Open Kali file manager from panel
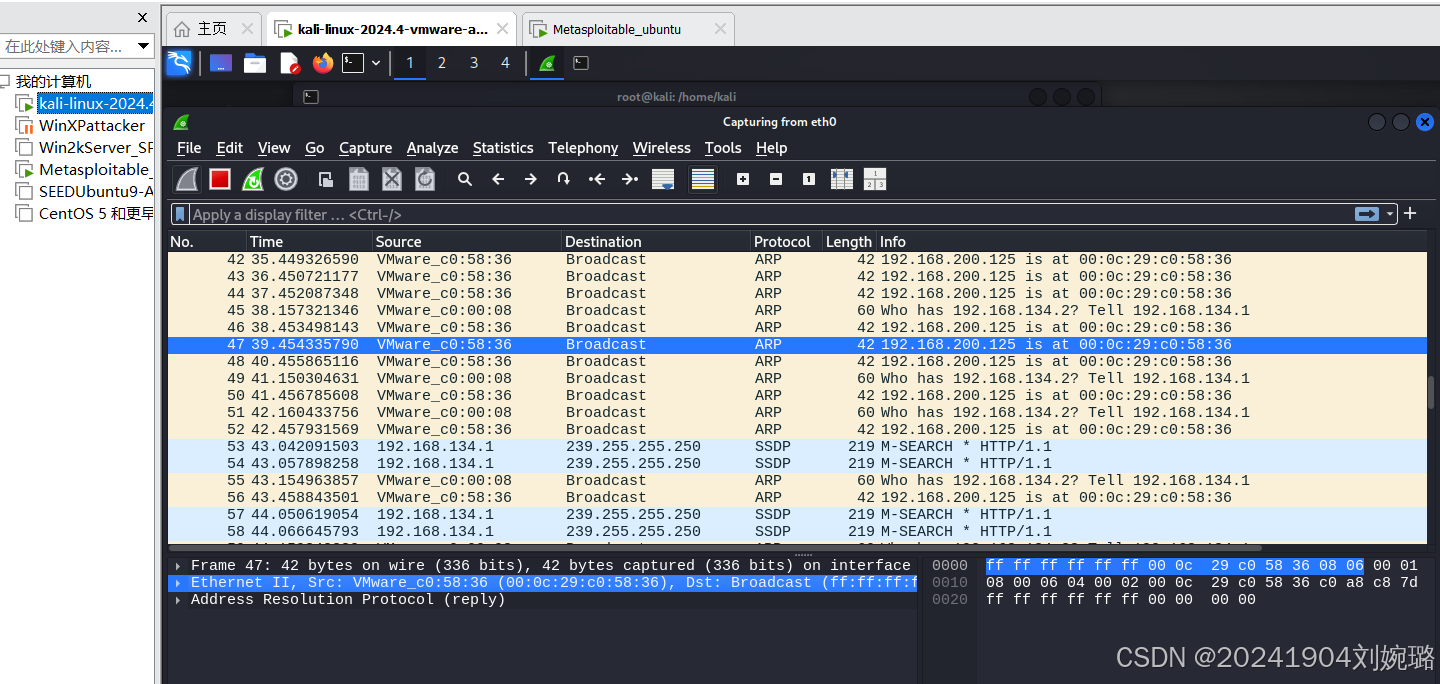 pyautogui.click(x=255, y=63)
